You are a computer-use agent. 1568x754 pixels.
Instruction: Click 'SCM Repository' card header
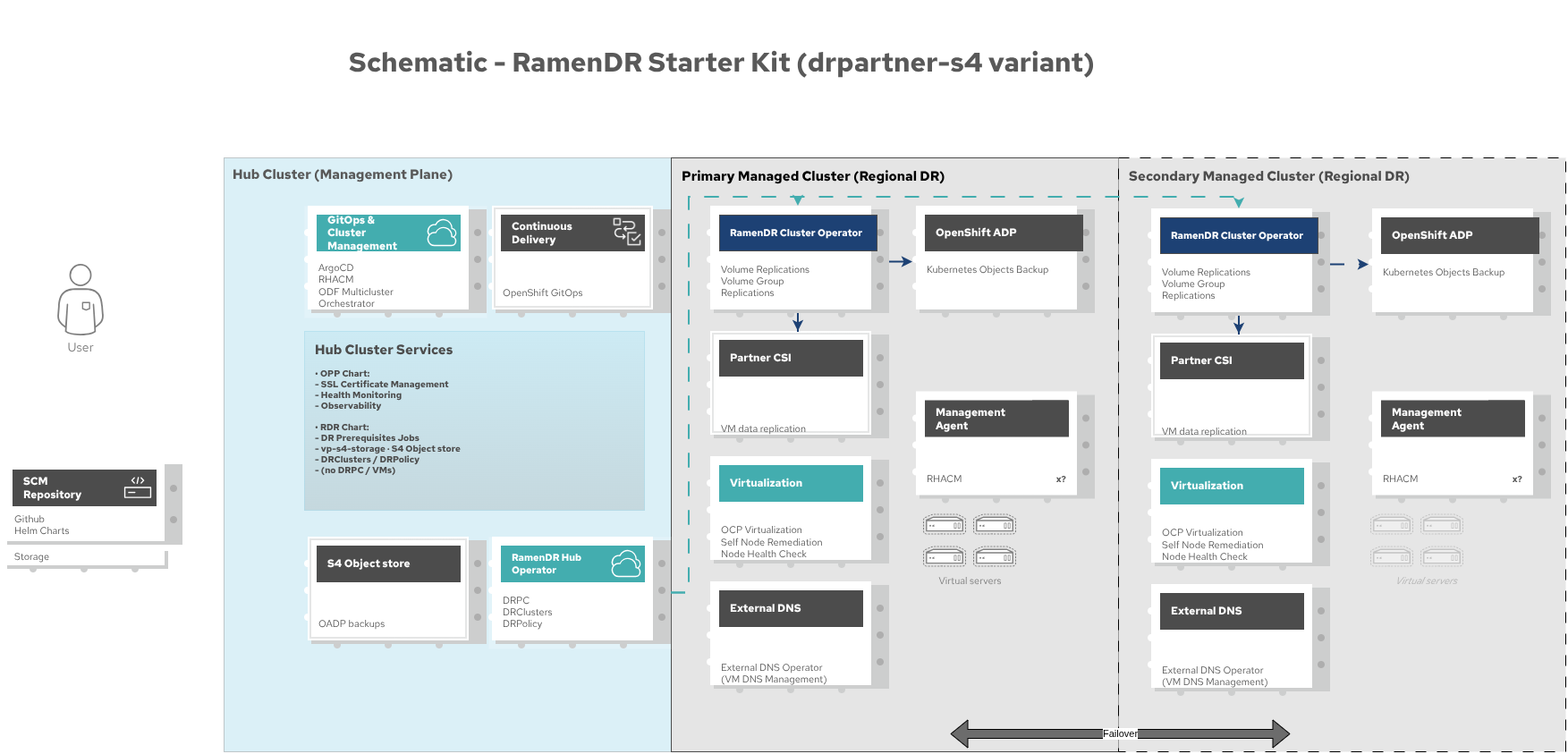(84, 487)
